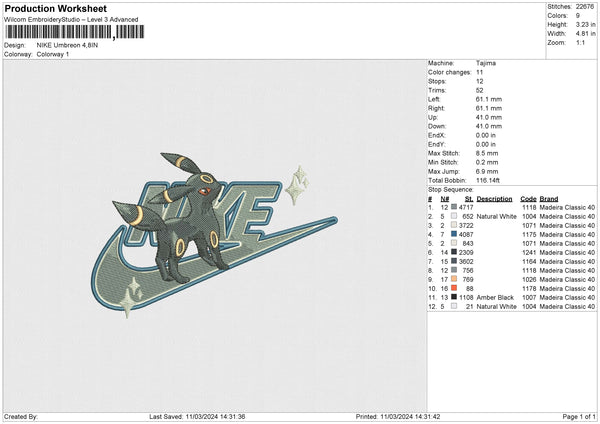The image size is (600, 424).
Task: Click the Nike Umbreon embroidery design preview
Action: pyautogui.click(x=214, y=235)
